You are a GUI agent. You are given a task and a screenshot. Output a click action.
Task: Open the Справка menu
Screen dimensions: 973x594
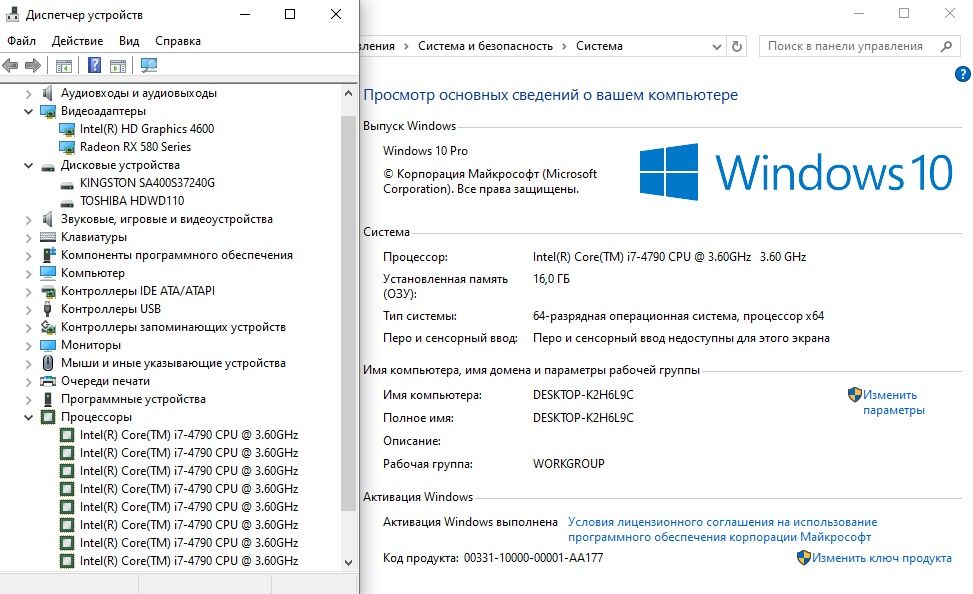[x=178, y=41]
